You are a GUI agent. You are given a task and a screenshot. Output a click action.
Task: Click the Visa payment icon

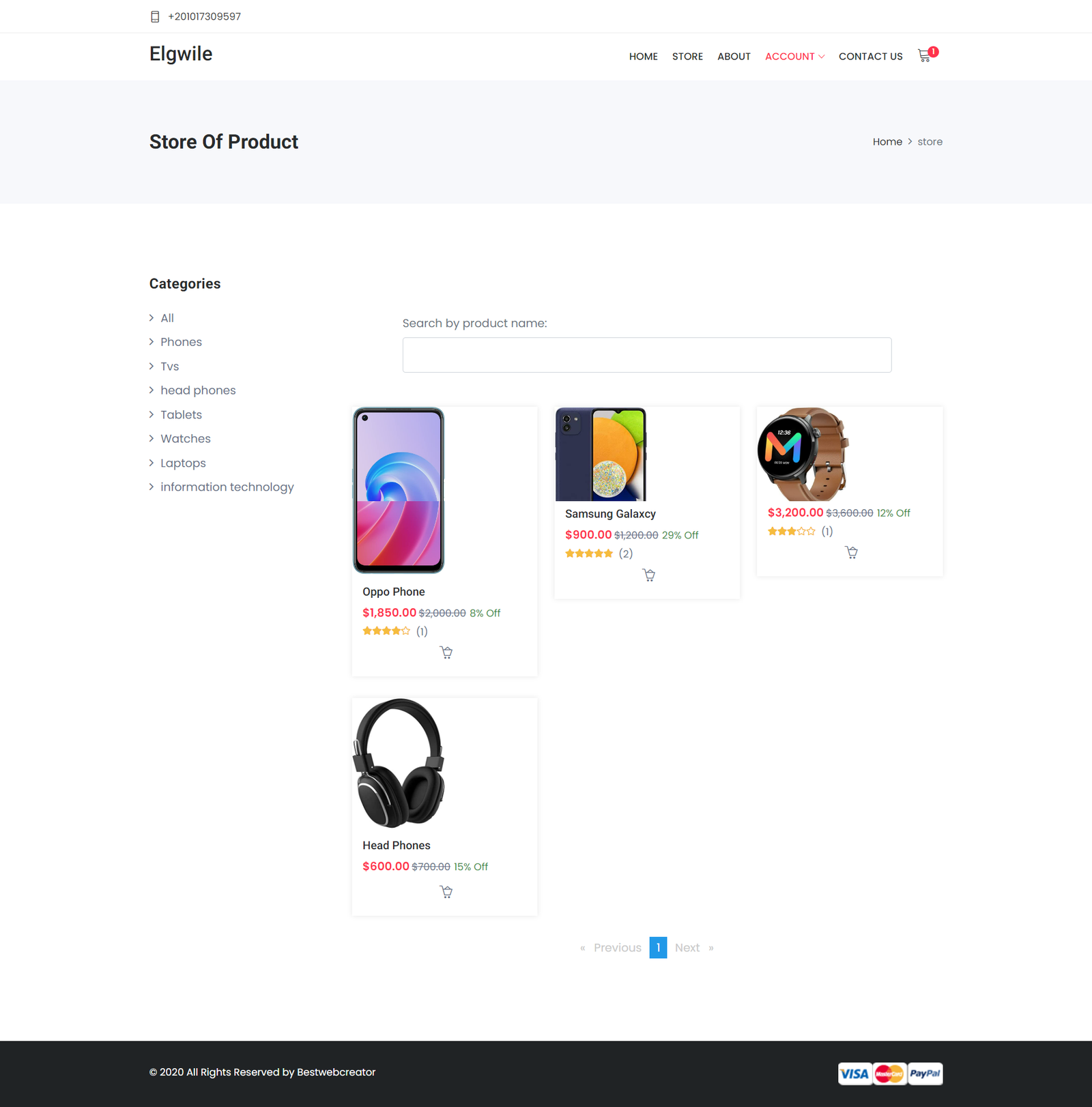coord(854,1074)
